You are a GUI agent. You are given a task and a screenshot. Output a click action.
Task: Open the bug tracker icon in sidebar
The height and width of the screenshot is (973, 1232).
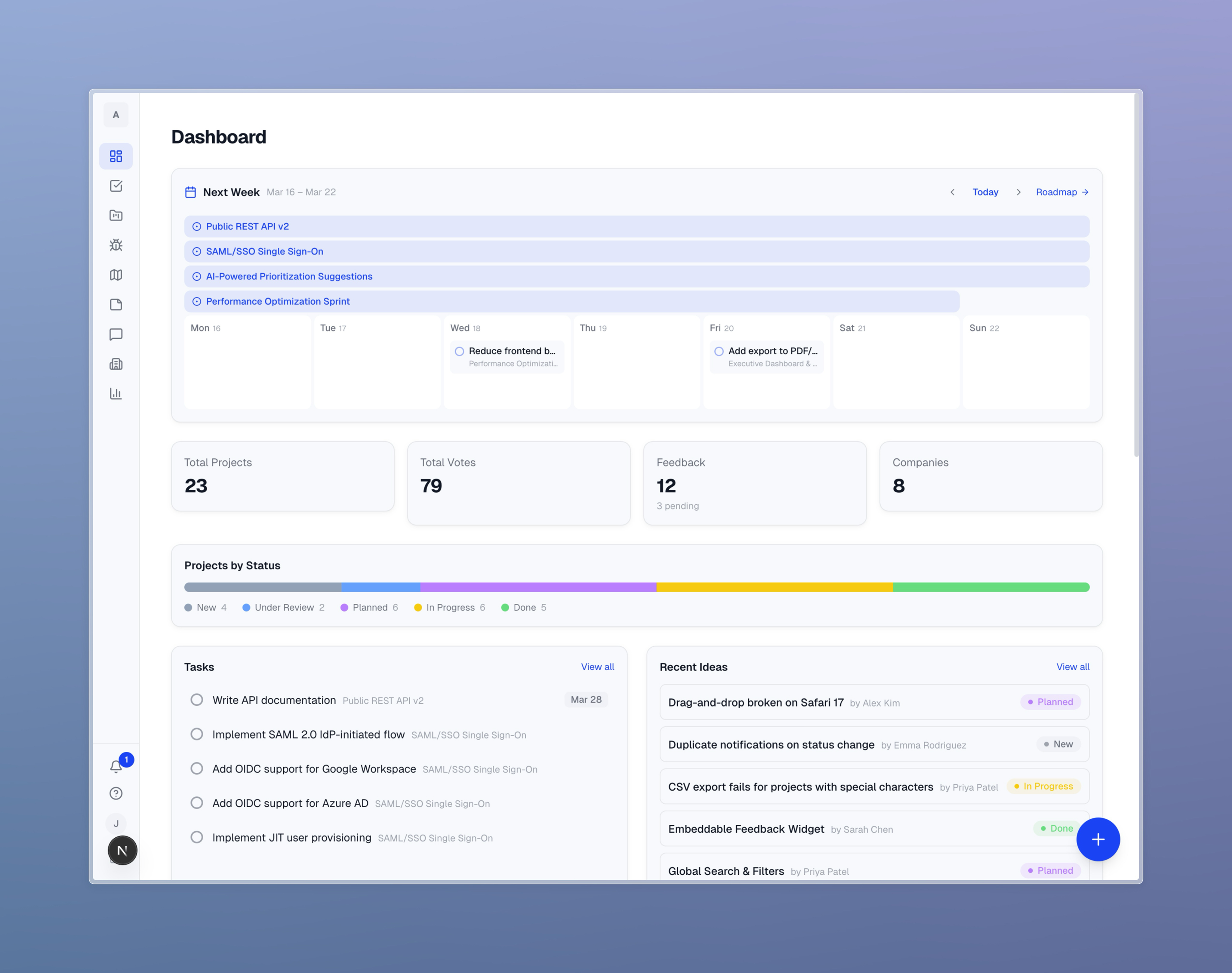[115, 245]
